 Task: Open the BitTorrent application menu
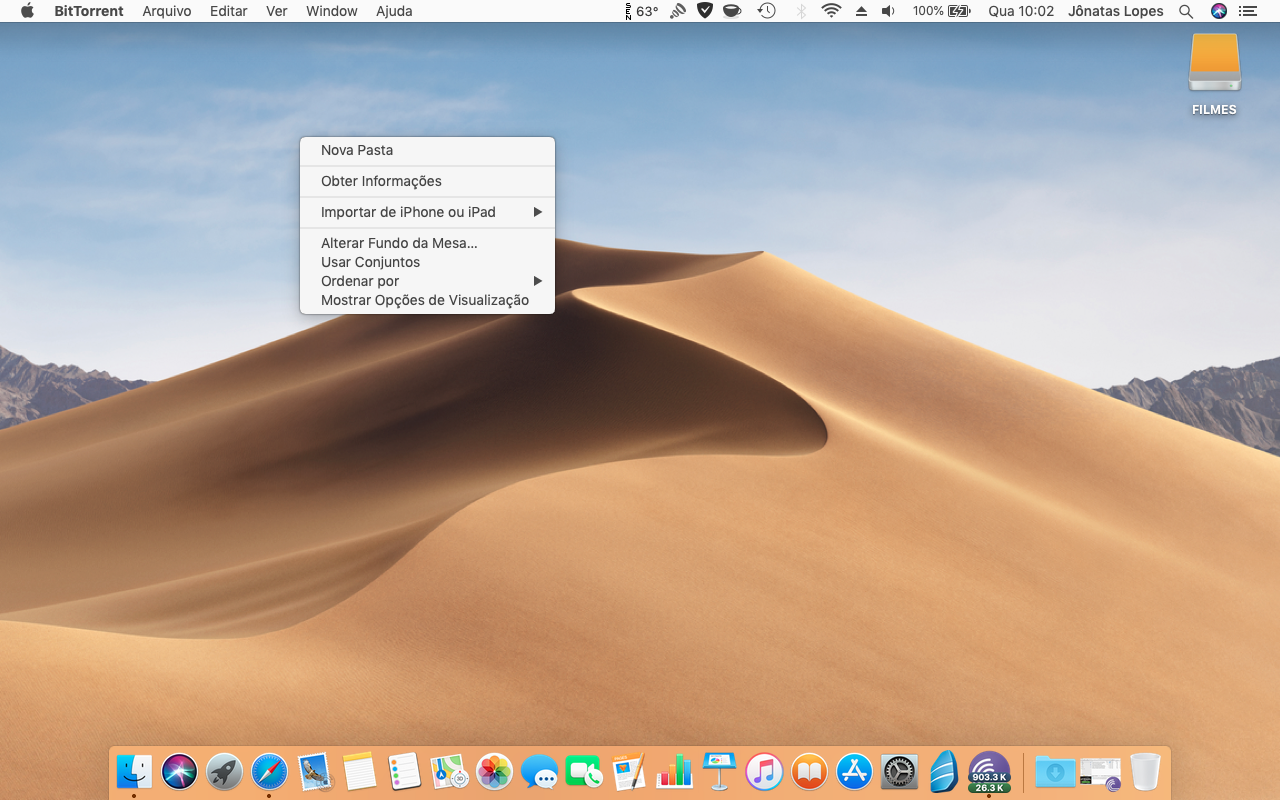click(89, 11)
